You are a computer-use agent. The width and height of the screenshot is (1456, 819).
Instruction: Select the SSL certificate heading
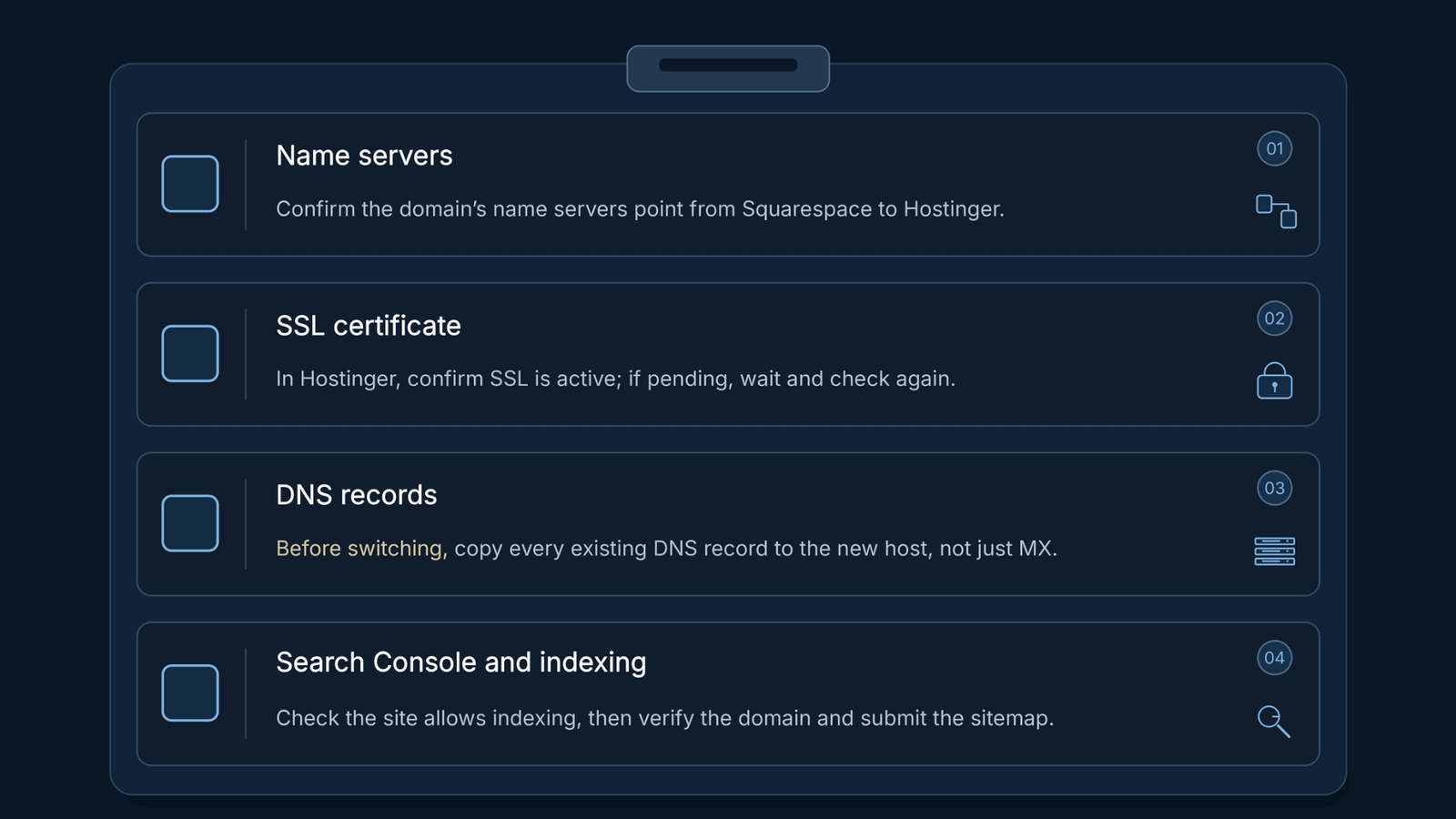[369, 326]
